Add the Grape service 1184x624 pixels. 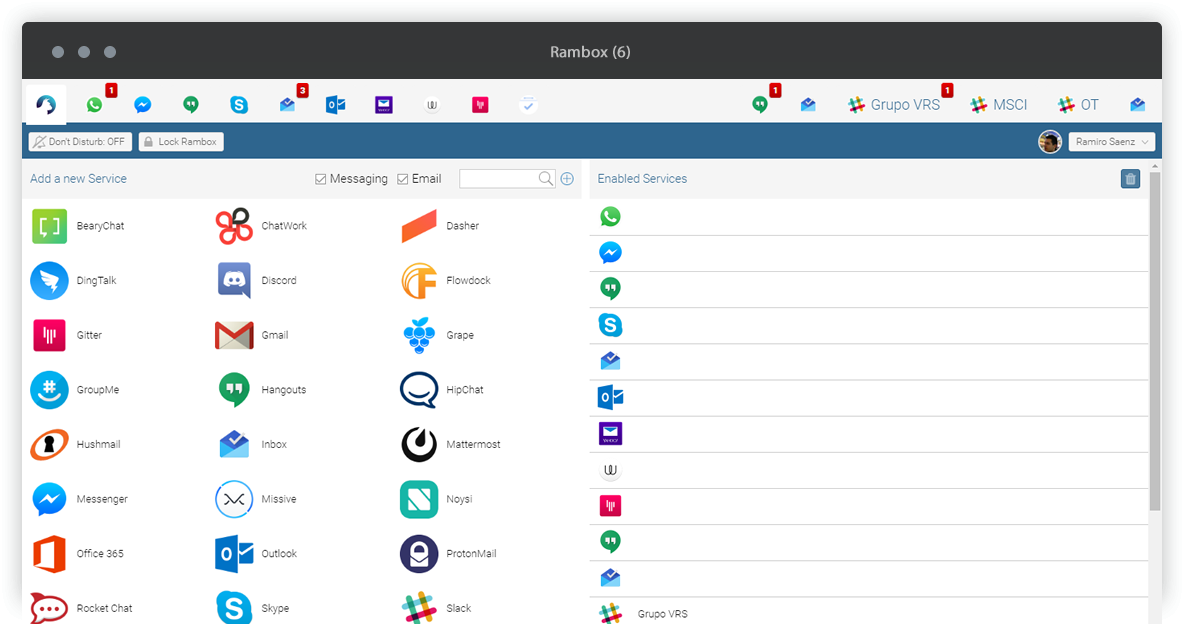pos(438,335)
